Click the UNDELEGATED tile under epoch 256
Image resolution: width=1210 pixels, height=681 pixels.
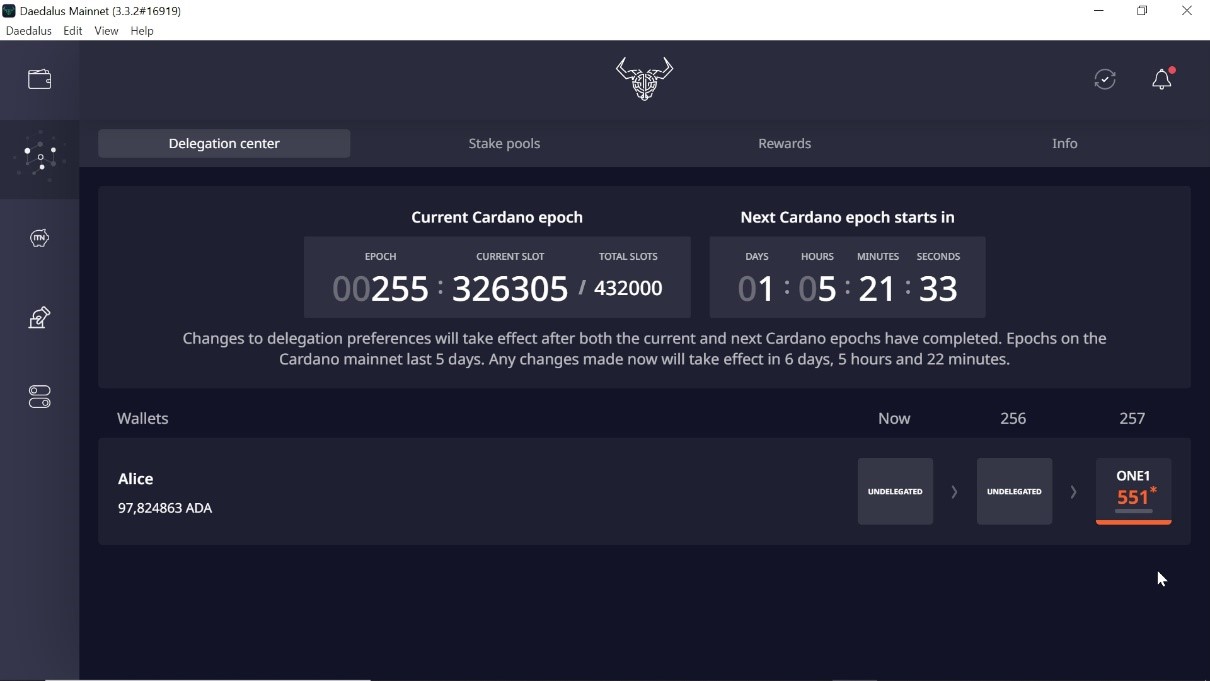pyautogui.click(x=1014, y=491)
